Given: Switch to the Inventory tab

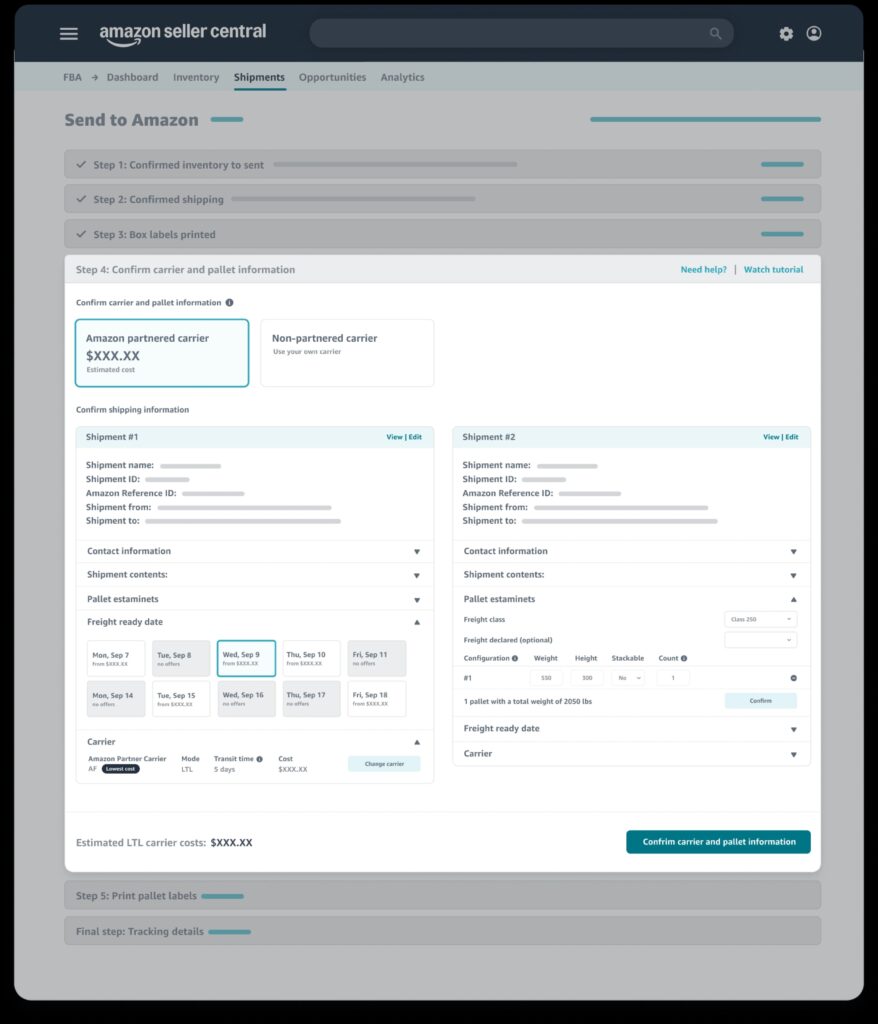Looking at the screenshot, I should (196, 77).
